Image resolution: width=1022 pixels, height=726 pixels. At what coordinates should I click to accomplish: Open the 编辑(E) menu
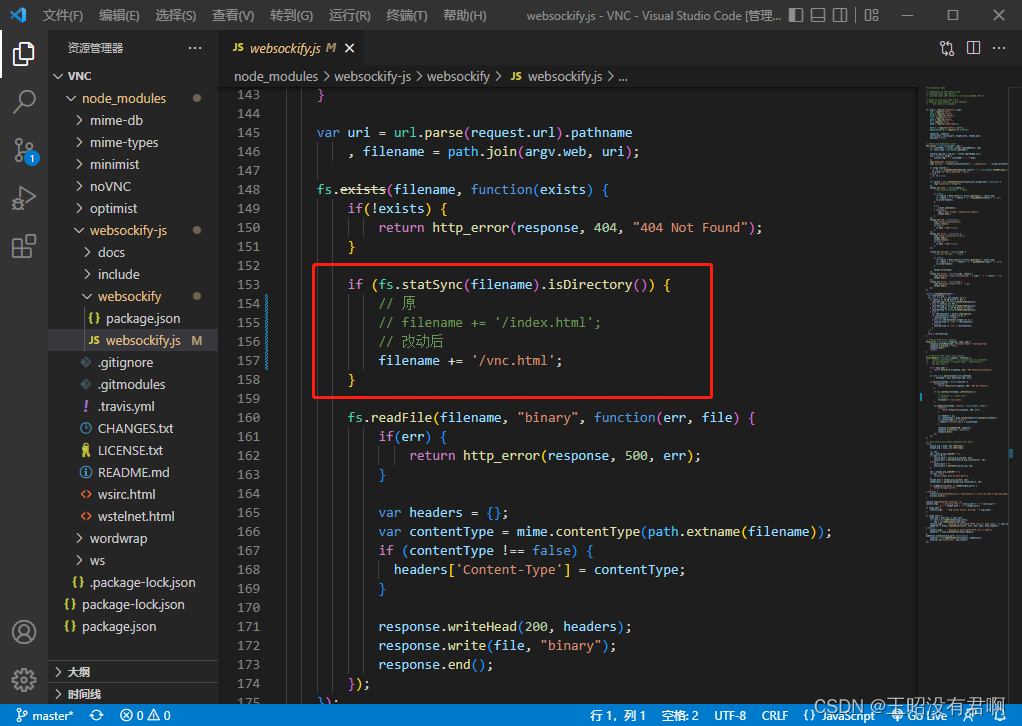(119, 15)
